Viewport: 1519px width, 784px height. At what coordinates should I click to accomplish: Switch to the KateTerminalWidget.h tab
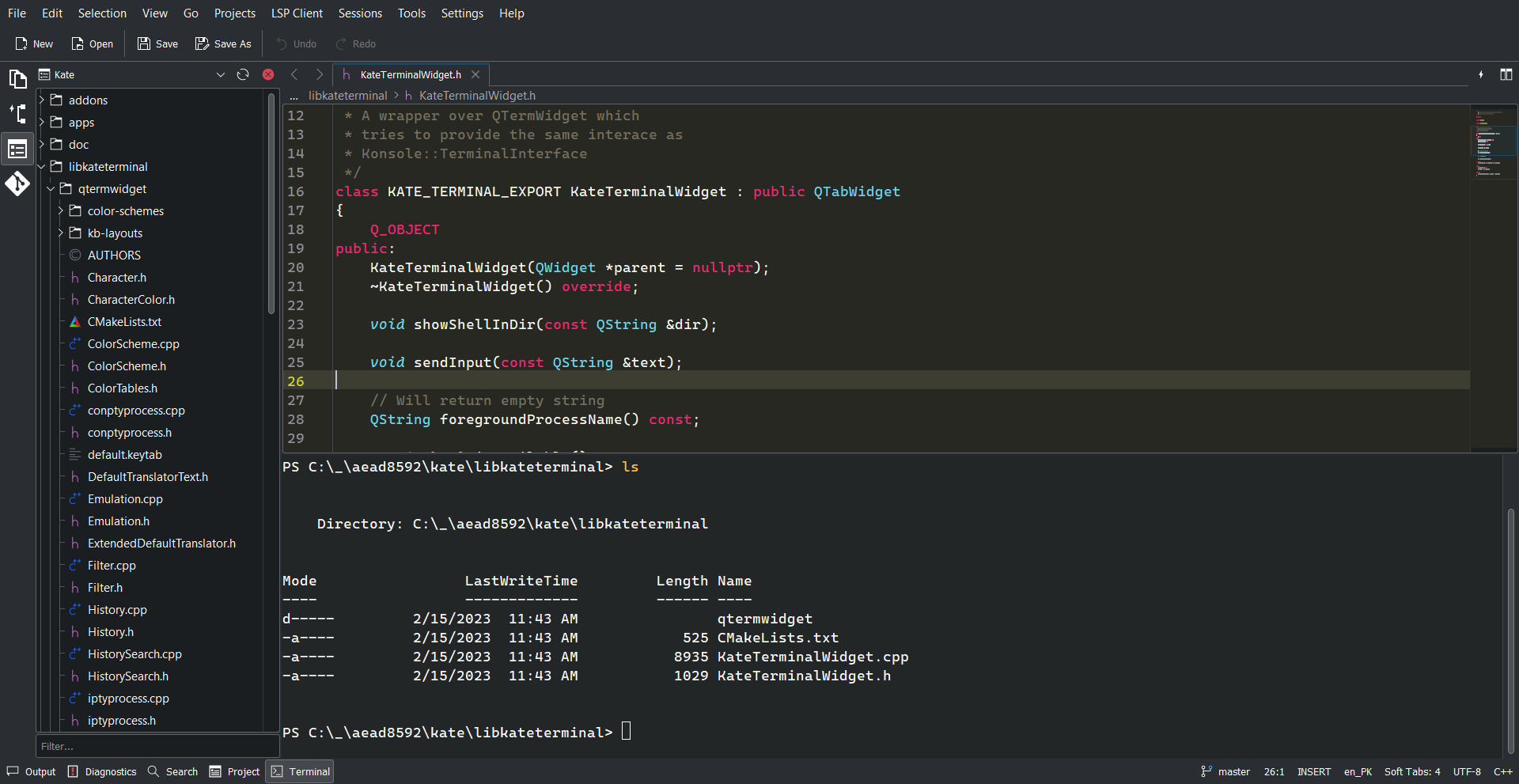[411, 74]
